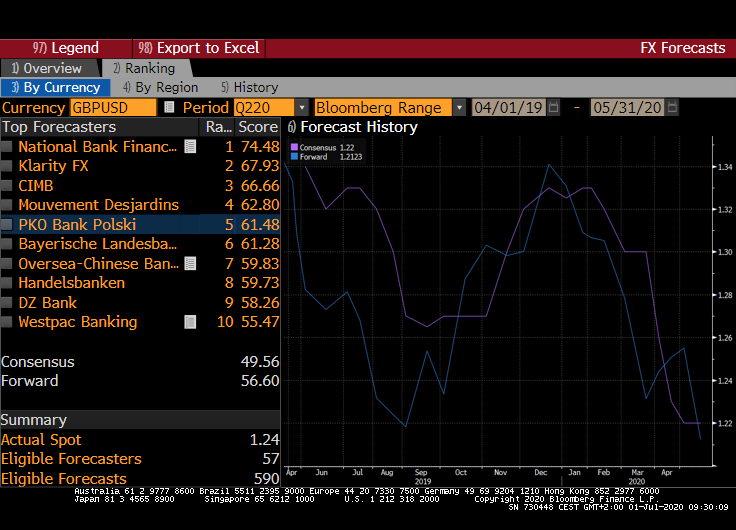Sort forecasters by the Score column header
Viewport: 736px width, 530px height.
pyautogui.click(x=257, y=127)
